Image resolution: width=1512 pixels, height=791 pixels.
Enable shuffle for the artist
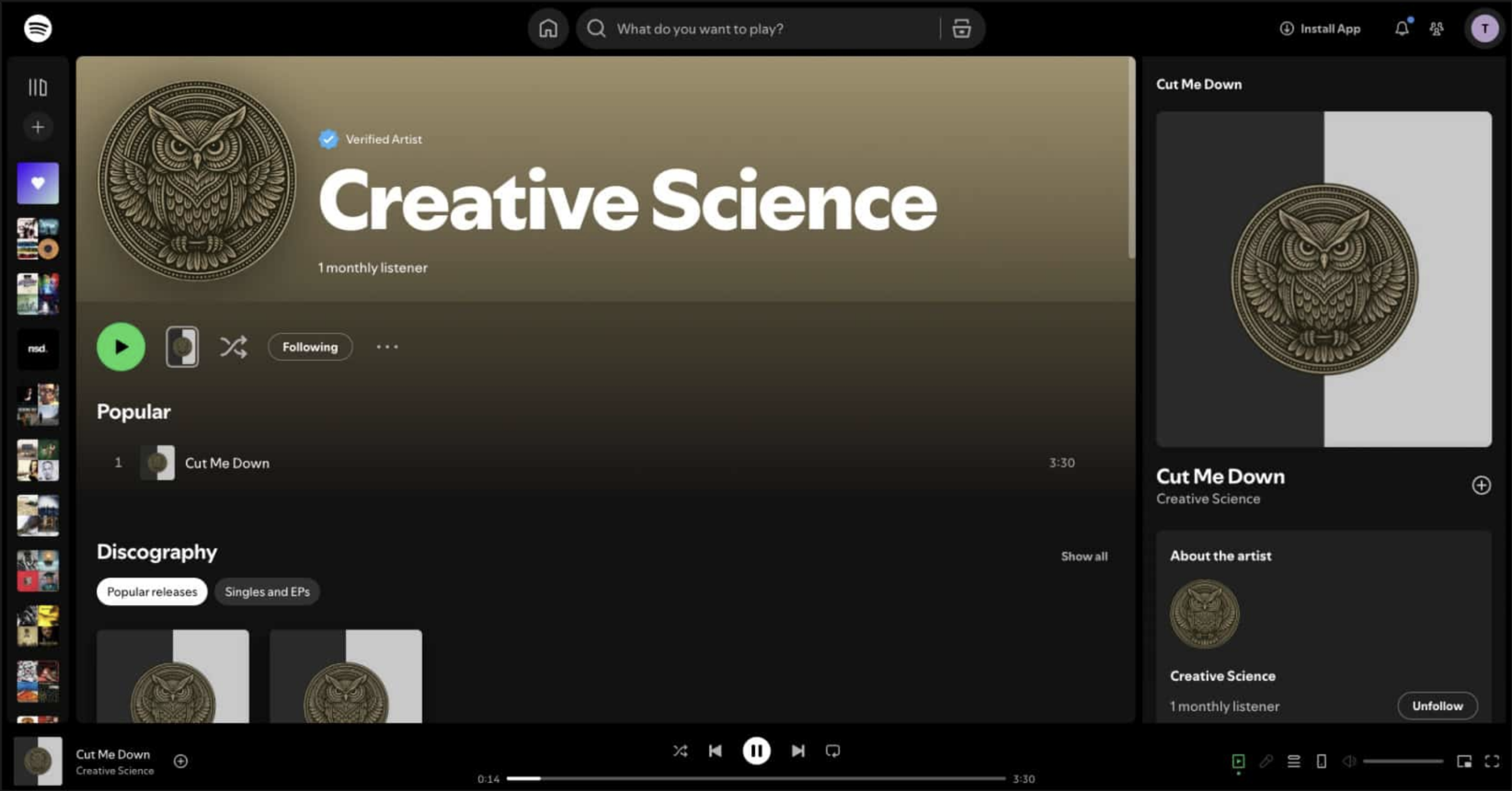pos(233,347)
